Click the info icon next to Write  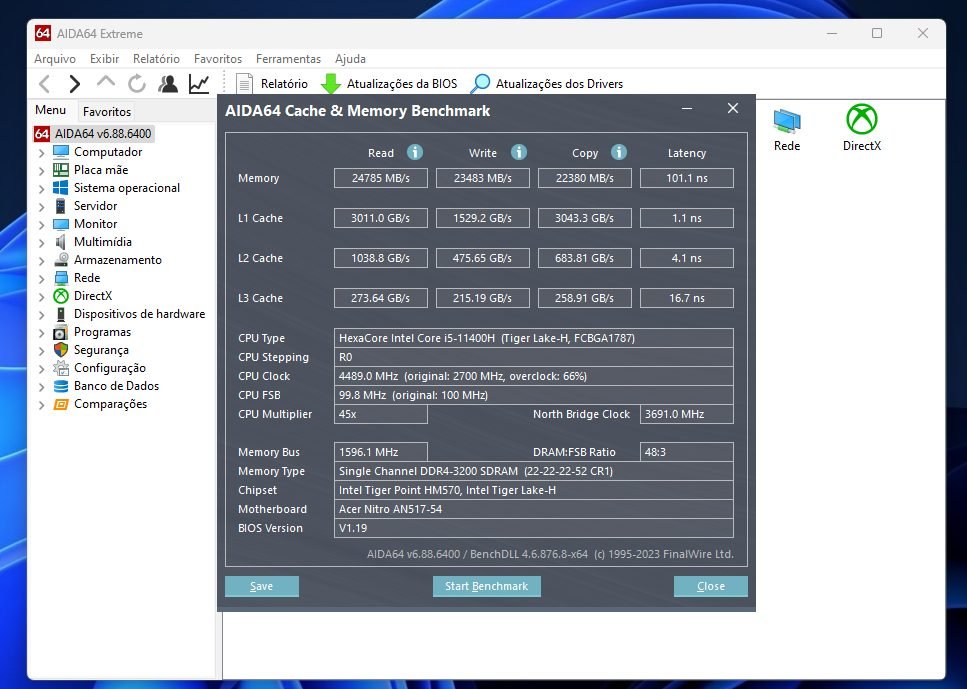coord(518,152)
